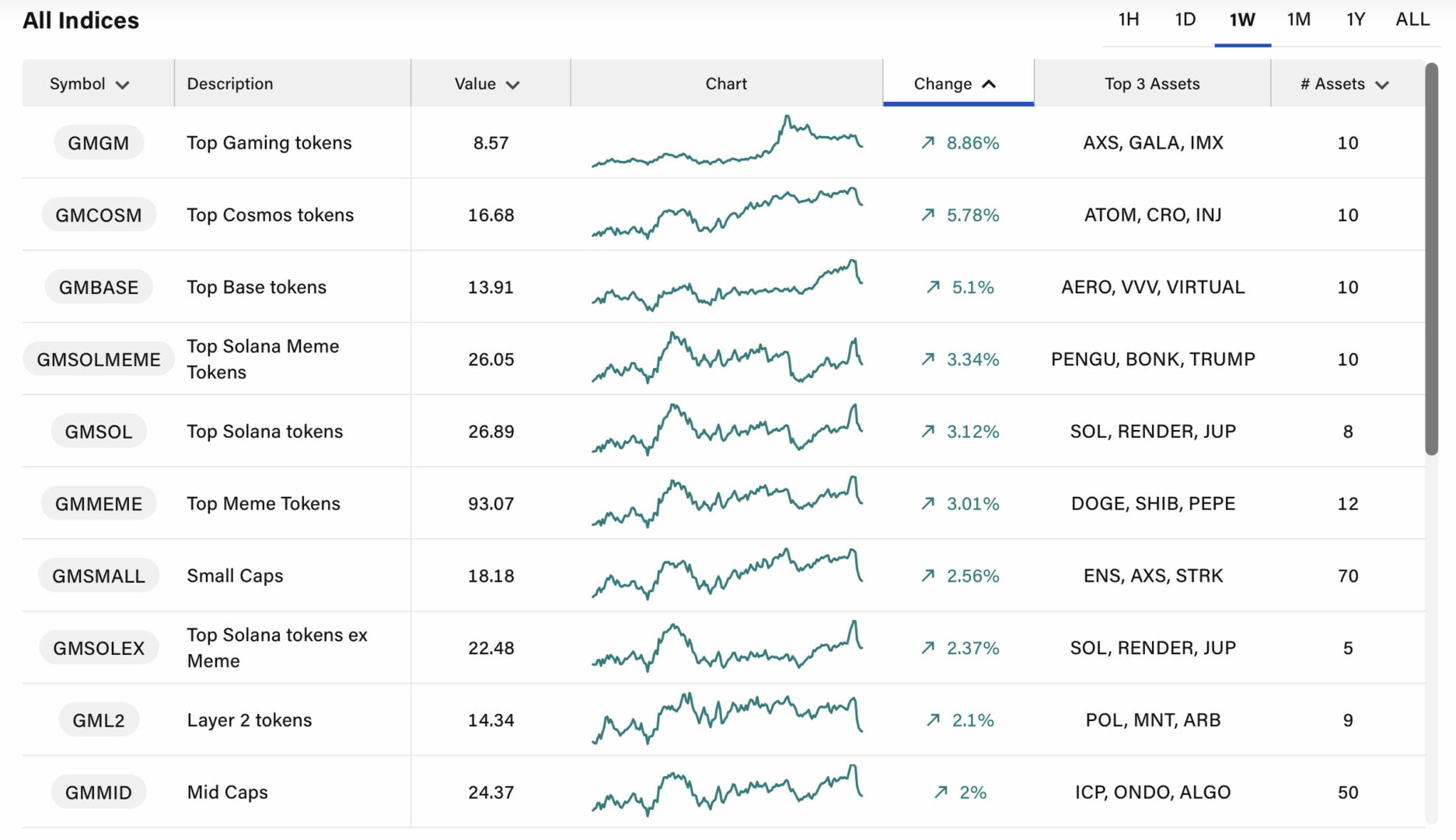1456x840 pixels.
Task: Click the upward arrow next to GMSOLMEME's change
Action: coord(927,359)
